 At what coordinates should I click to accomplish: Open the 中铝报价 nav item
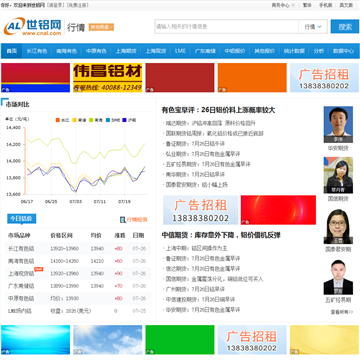click(235, 51)
